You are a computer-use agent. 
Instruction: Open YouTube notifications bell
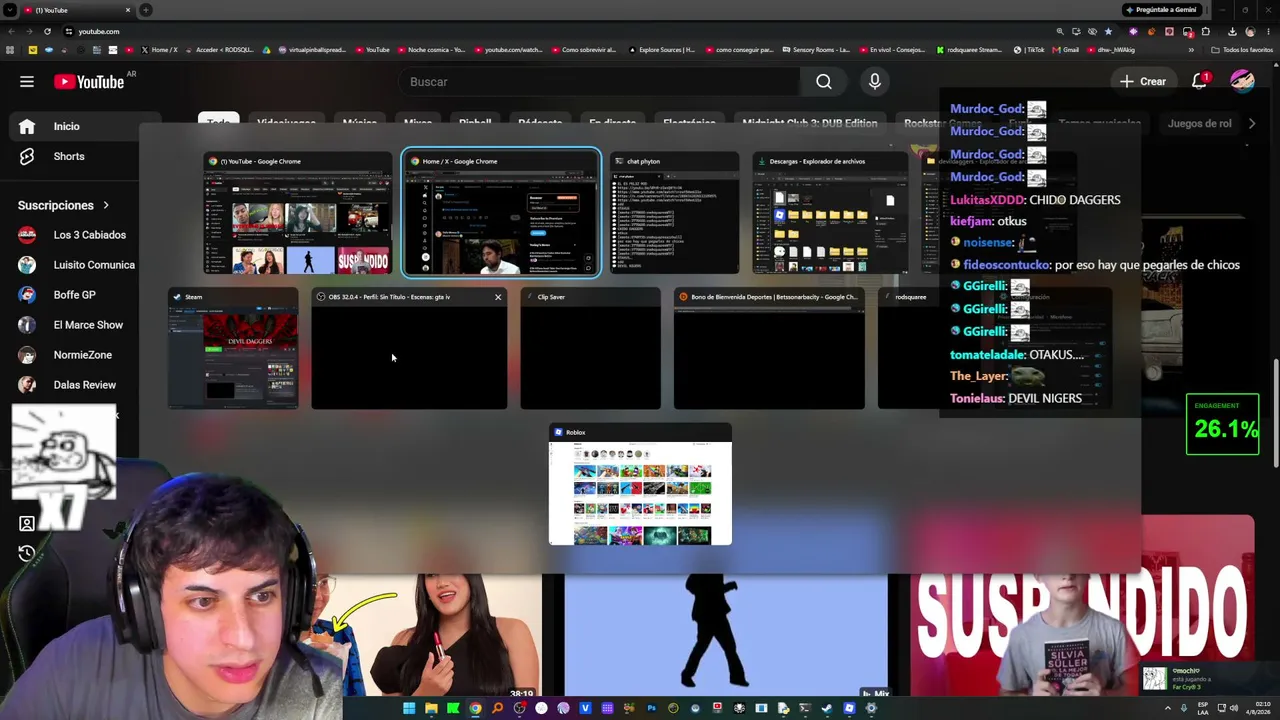pos(1199,81)
